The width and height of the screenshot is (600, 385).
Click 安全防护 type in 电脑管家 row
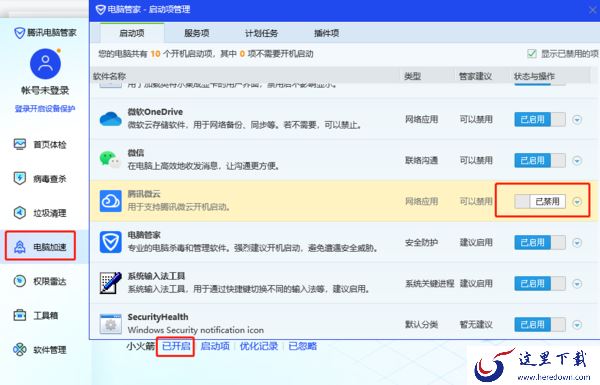(x=421, y=242)
